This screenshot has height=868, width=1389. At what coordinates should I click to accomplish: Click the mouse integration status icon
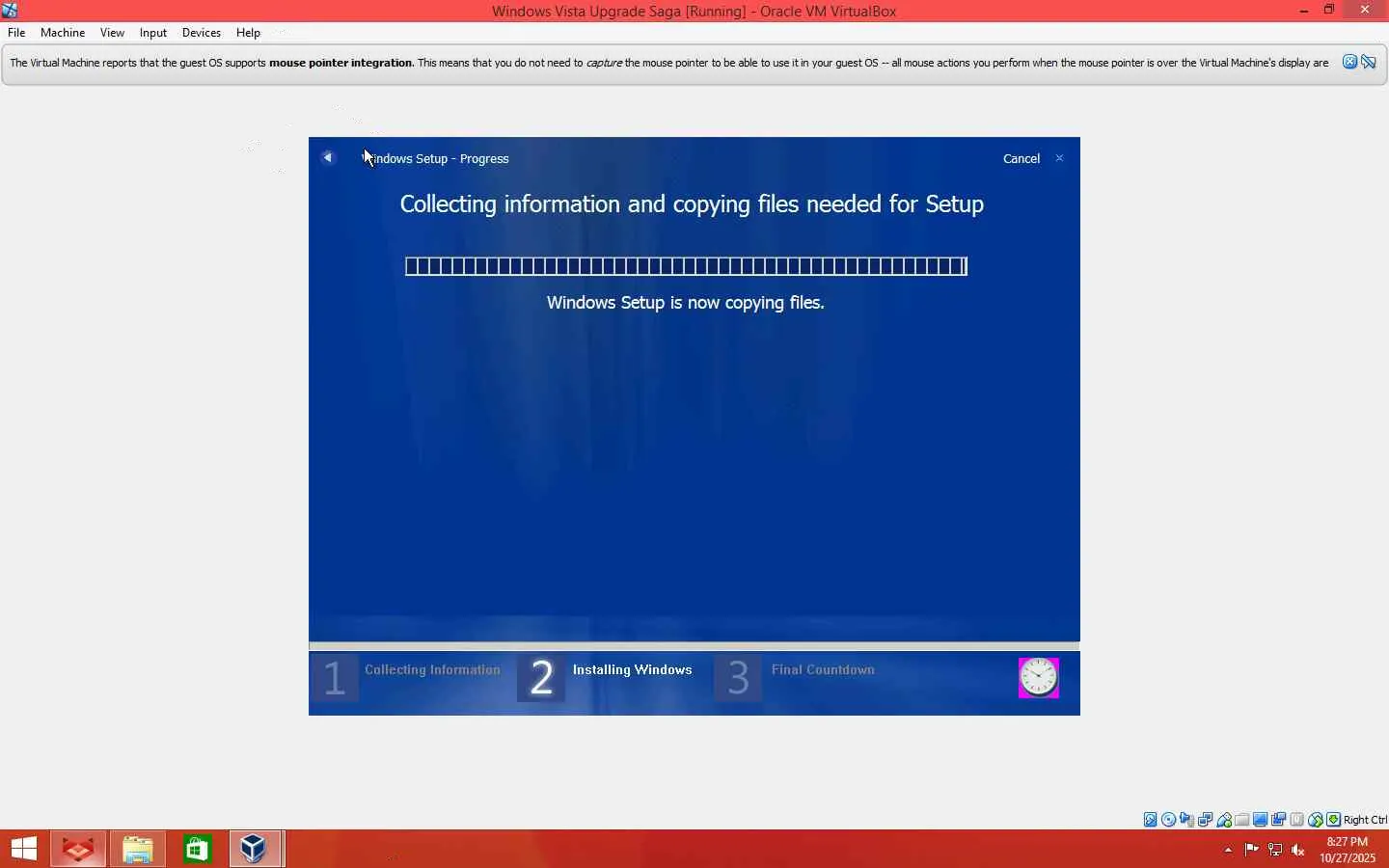(x=1316, y=820)
